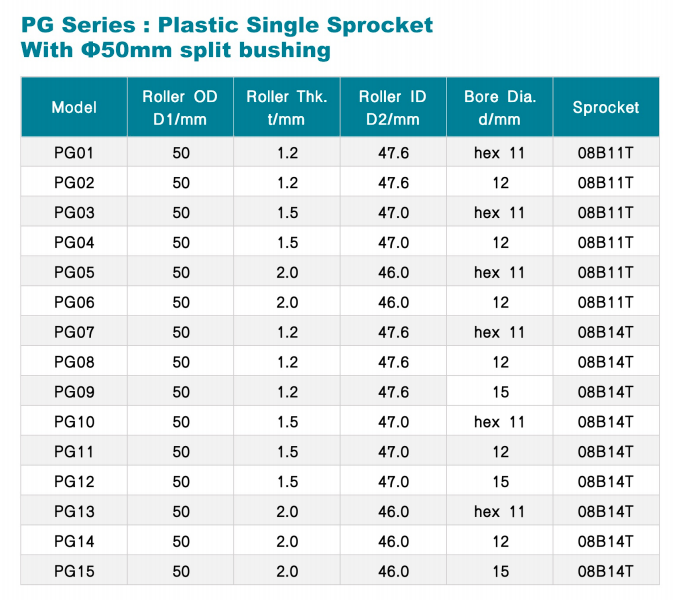Click the roller ID in PG13 row
Viewport: 676px width, 600px height.
pyautogui.click(x=393, y=512)
